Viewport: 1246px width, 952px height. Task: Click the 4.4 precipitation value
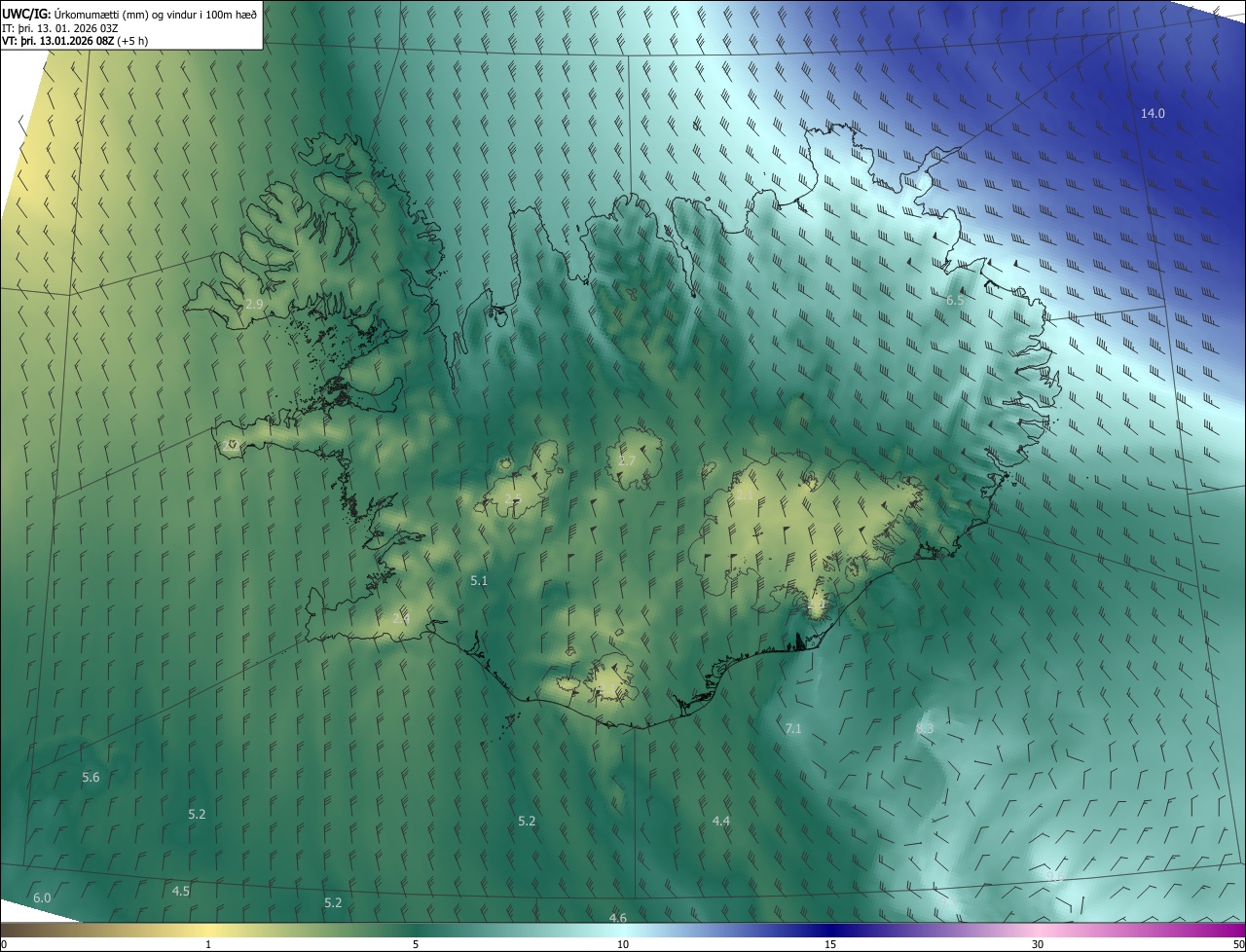(x=720, y=823)
